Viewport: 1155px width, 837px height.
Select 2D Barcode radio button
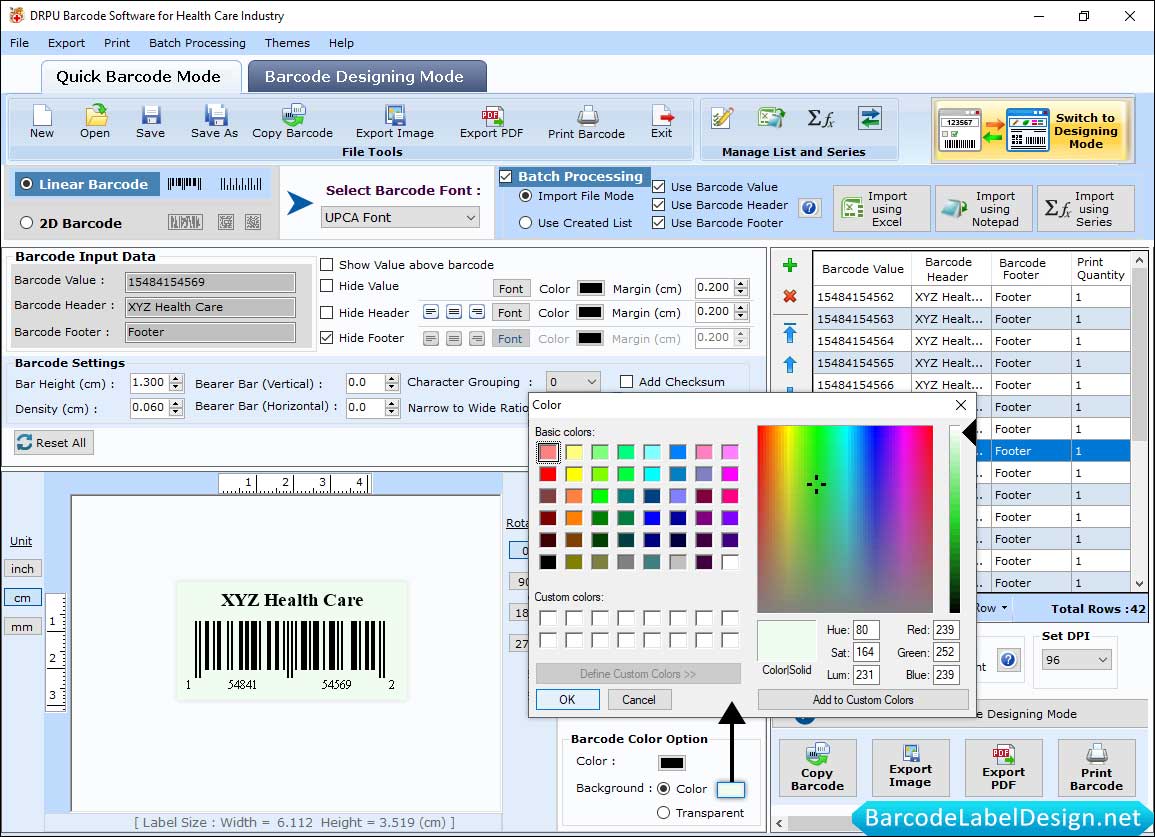coord(27,223)
